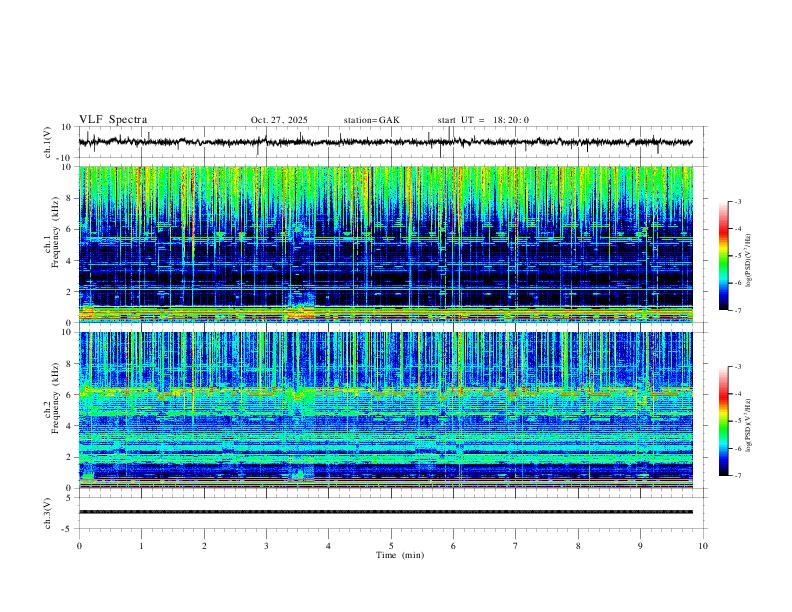The height and width of the screenshot is (612, 792).
Task: Click the "VLF Spectra" title text
Action: click(x=113, y=120)
